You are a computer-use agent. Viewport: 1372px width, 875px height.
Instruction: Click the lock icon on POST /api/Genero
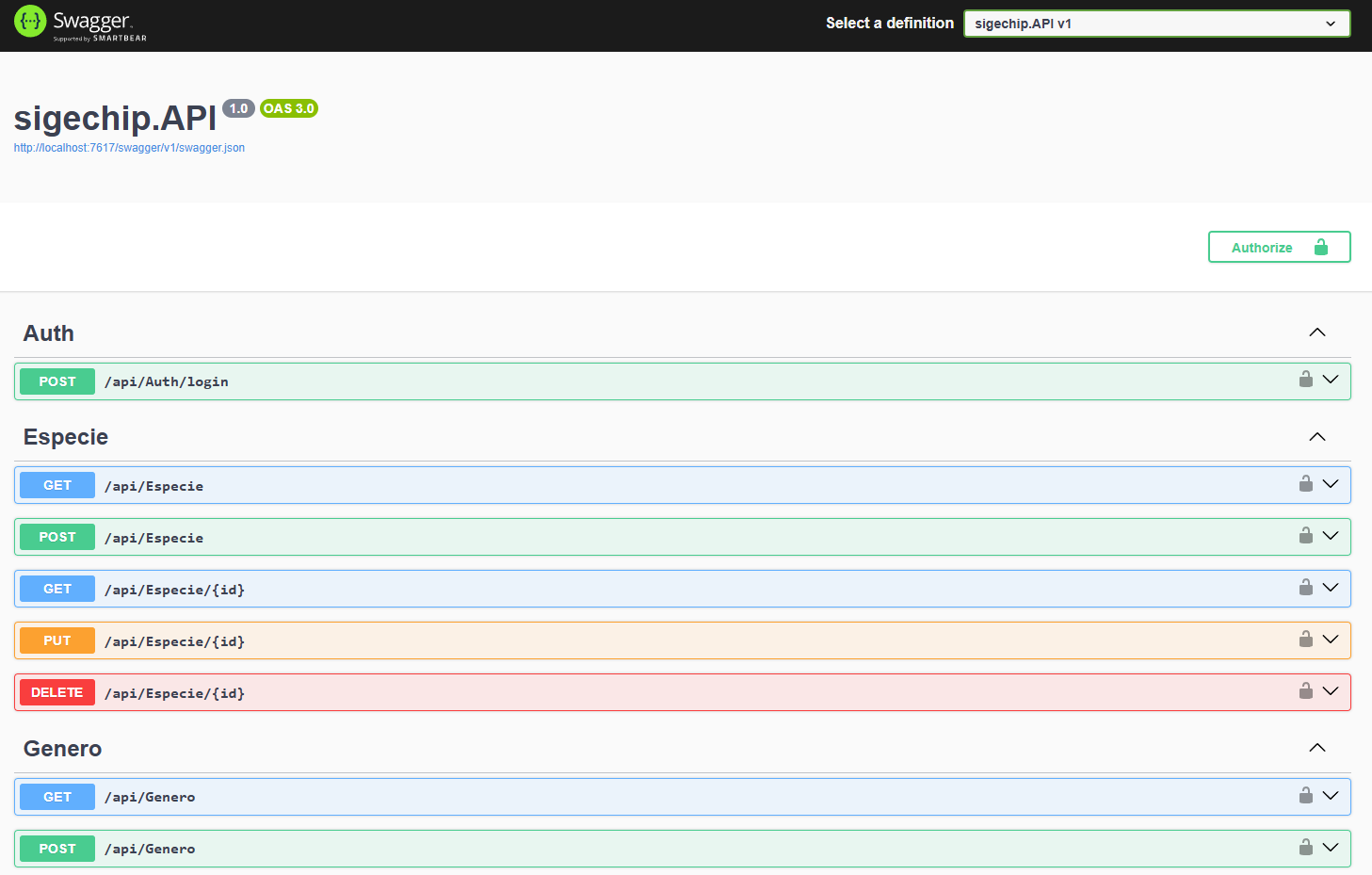[1306, 847]
